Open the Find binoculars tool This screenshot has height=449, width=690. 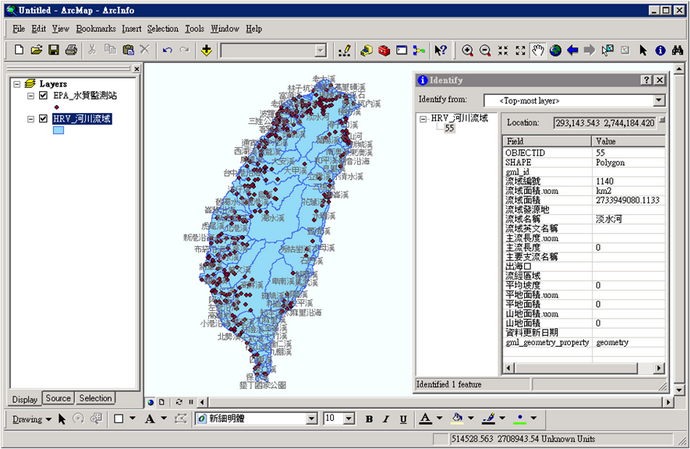tap(677, 50)
